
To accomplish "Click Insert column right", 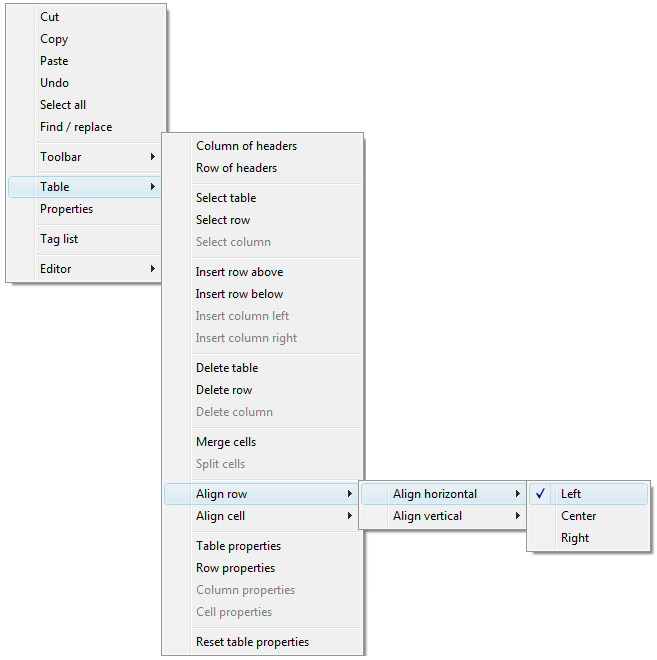I will 263,338.
